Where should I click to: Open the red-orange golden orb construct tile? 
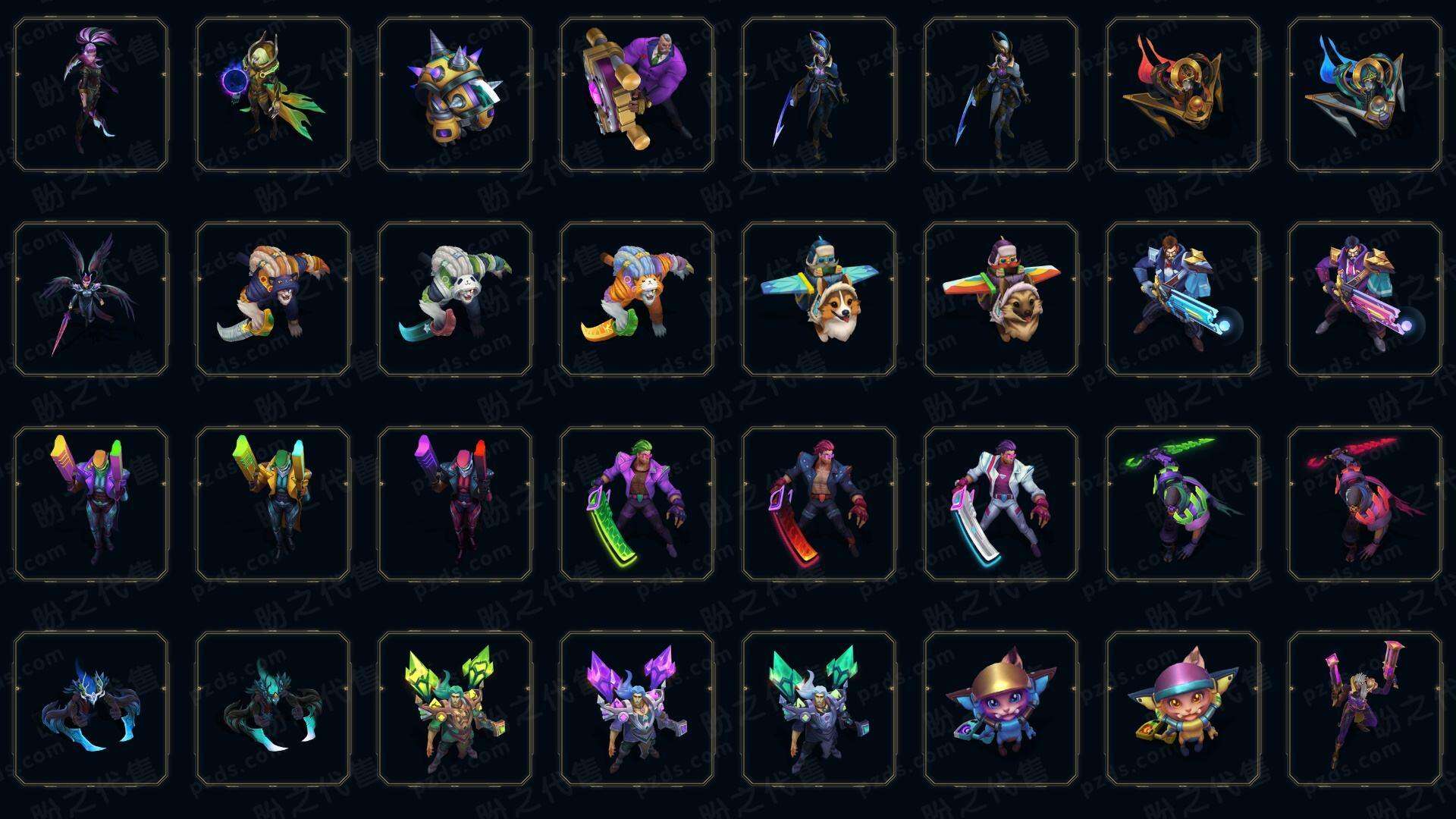[x=1183, y=94]
